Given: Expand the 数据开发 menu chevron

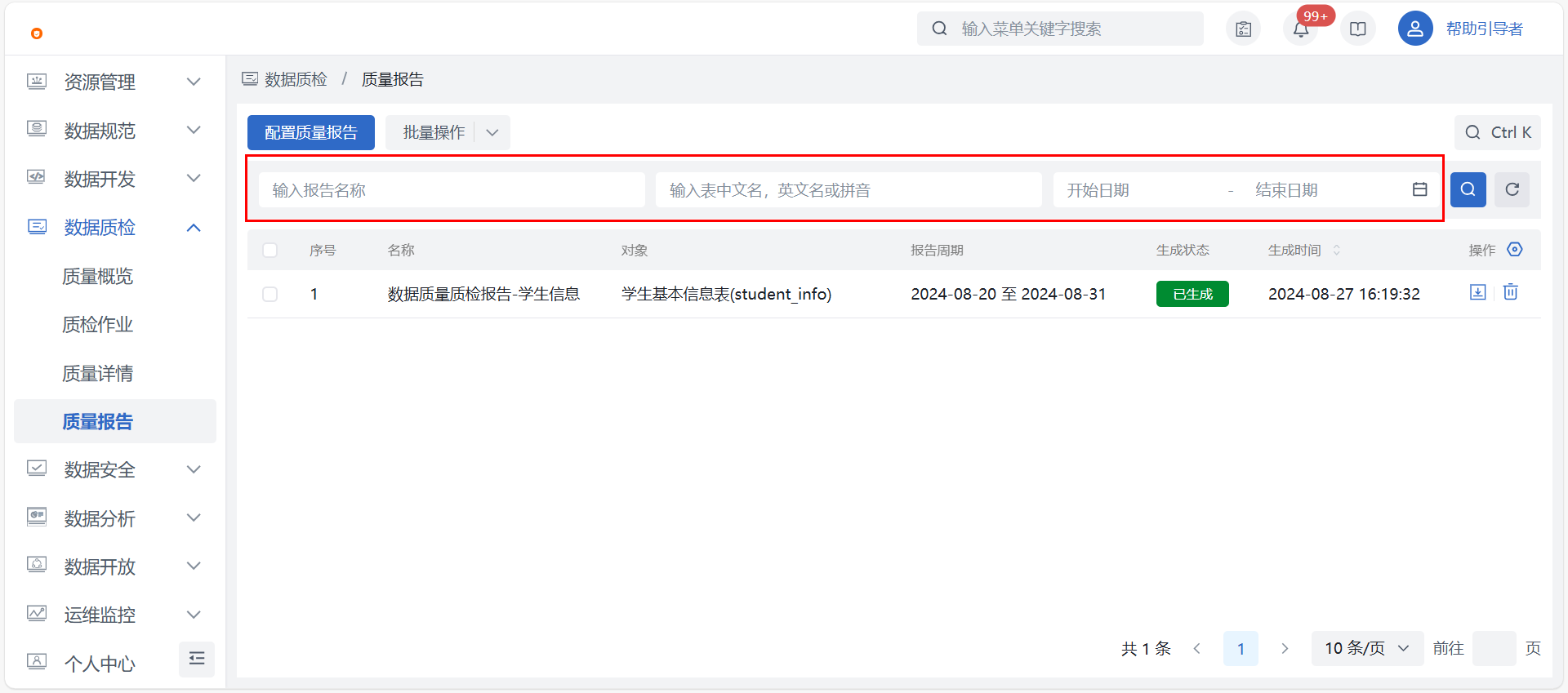Looking at the screenshot, I should click(x=194, y=178).
